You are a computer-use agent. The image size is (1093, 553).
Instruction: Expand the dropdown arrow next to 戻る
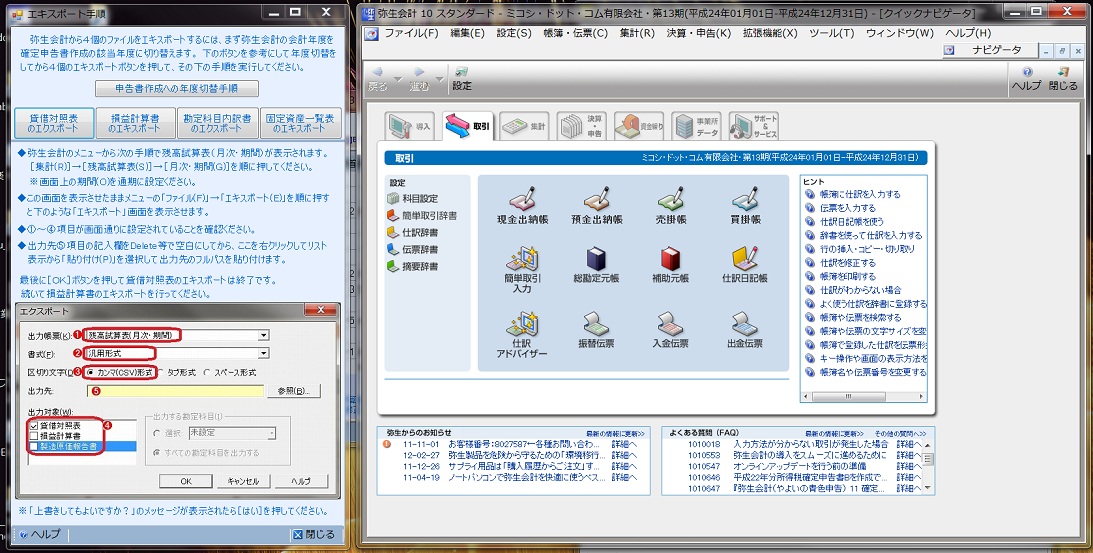(398, 79)
